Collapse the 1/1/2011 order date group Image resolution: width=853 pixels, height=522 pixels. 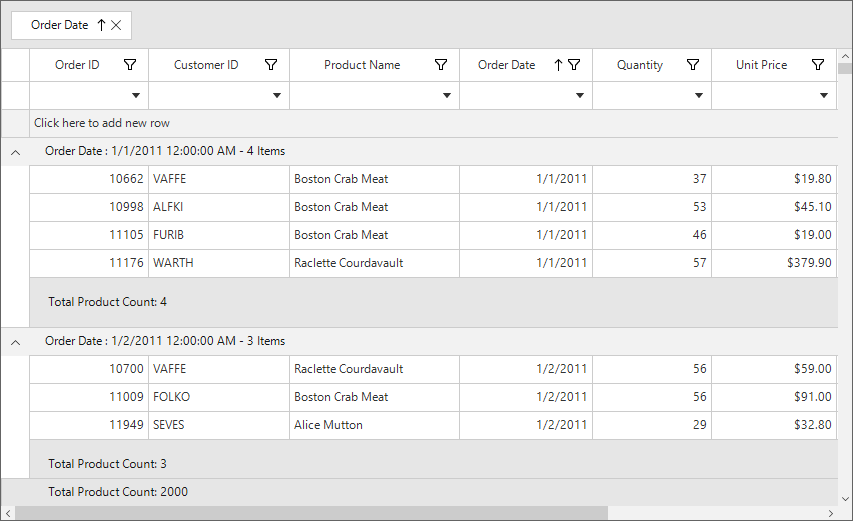pyautogui.click(x=15, y=152)
